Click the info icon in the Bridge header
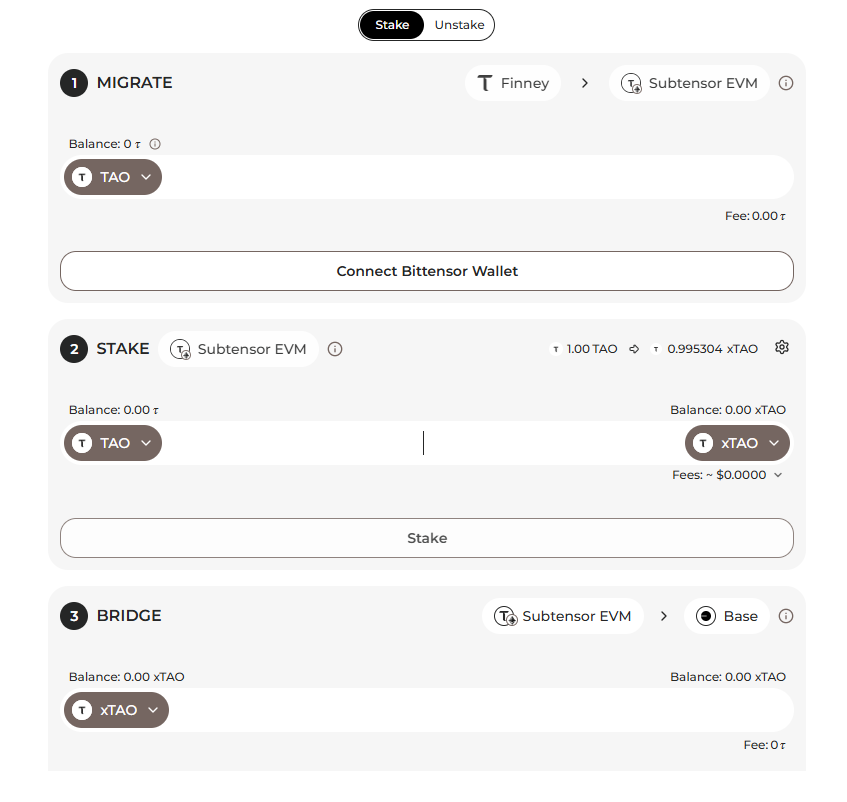 pos(786,616)
